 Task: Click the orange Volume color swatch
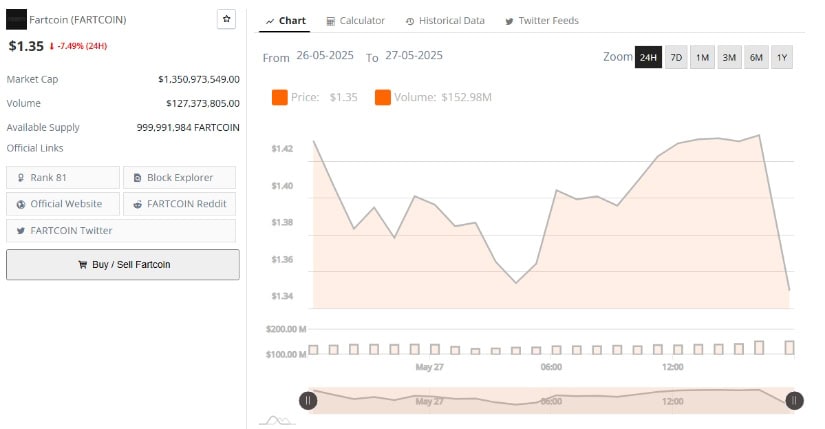coord(383,97)
